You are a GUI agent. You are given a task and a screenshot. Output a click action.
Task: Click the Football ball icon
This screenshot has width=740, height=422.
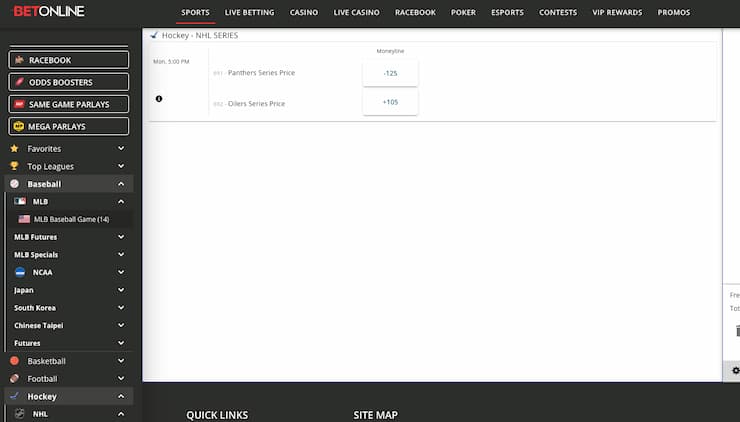[15, 379]
